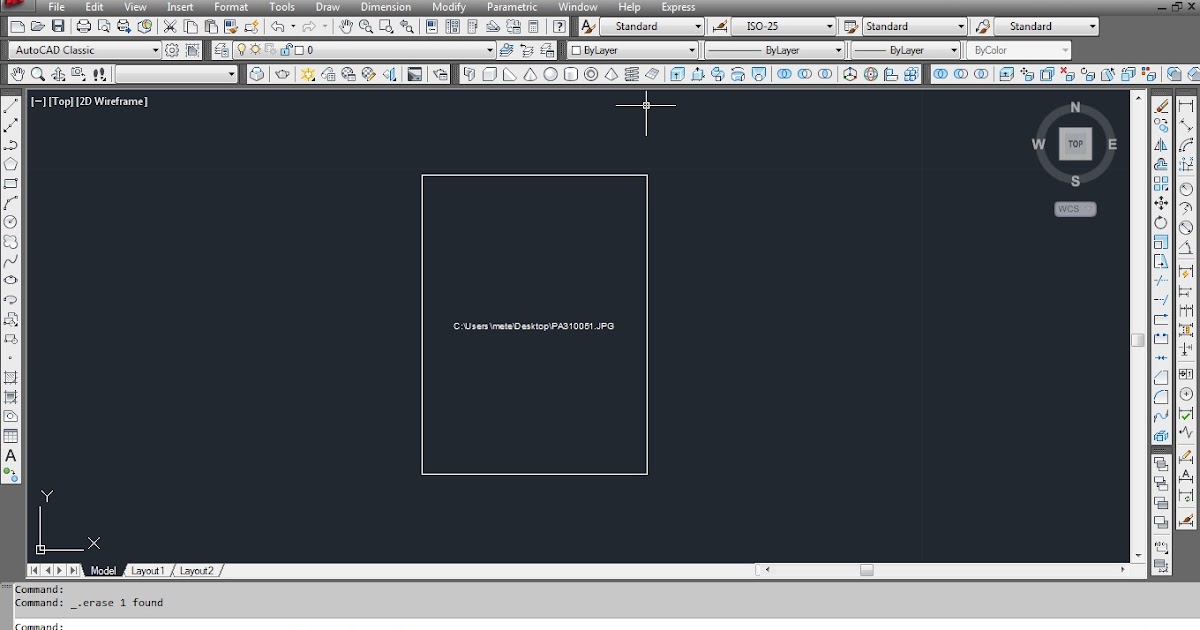Click the TOP face of the ViewCube

pos(1075,144)
